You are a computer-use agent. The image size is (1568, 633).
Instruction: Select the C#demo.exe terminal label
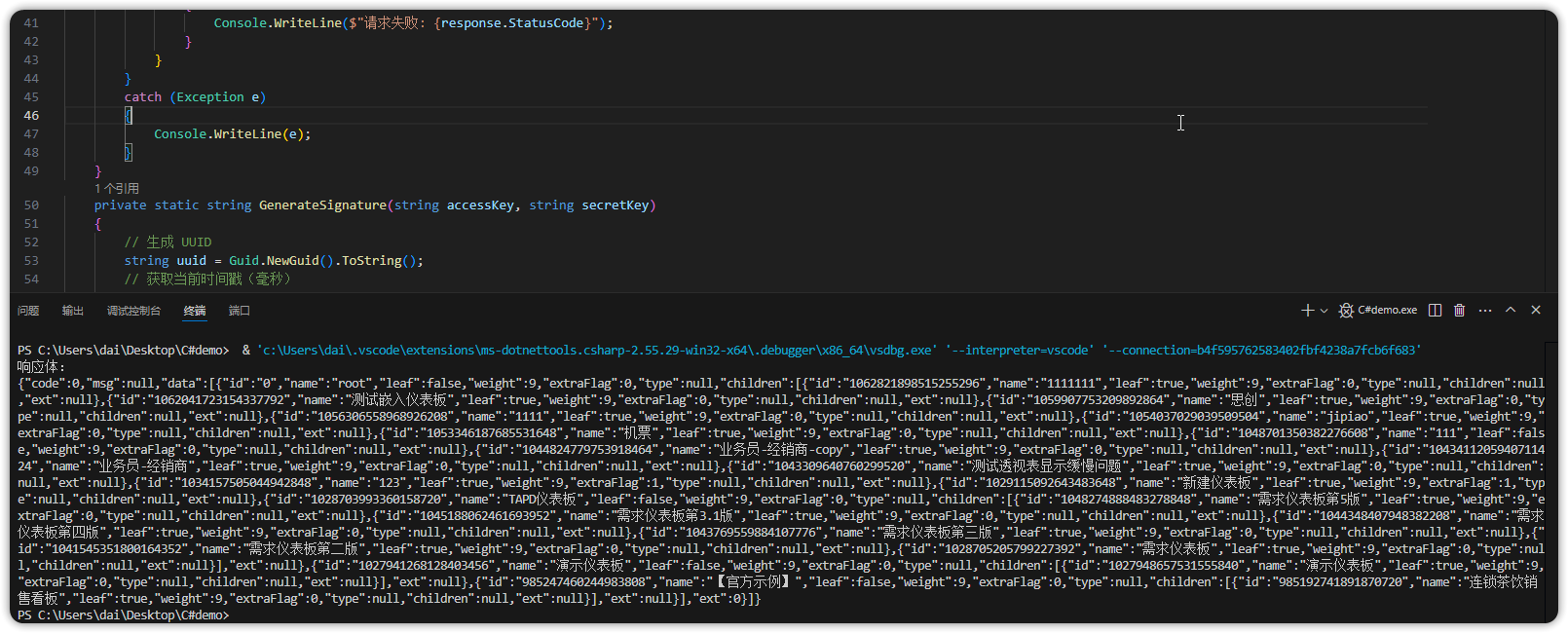1388,310
